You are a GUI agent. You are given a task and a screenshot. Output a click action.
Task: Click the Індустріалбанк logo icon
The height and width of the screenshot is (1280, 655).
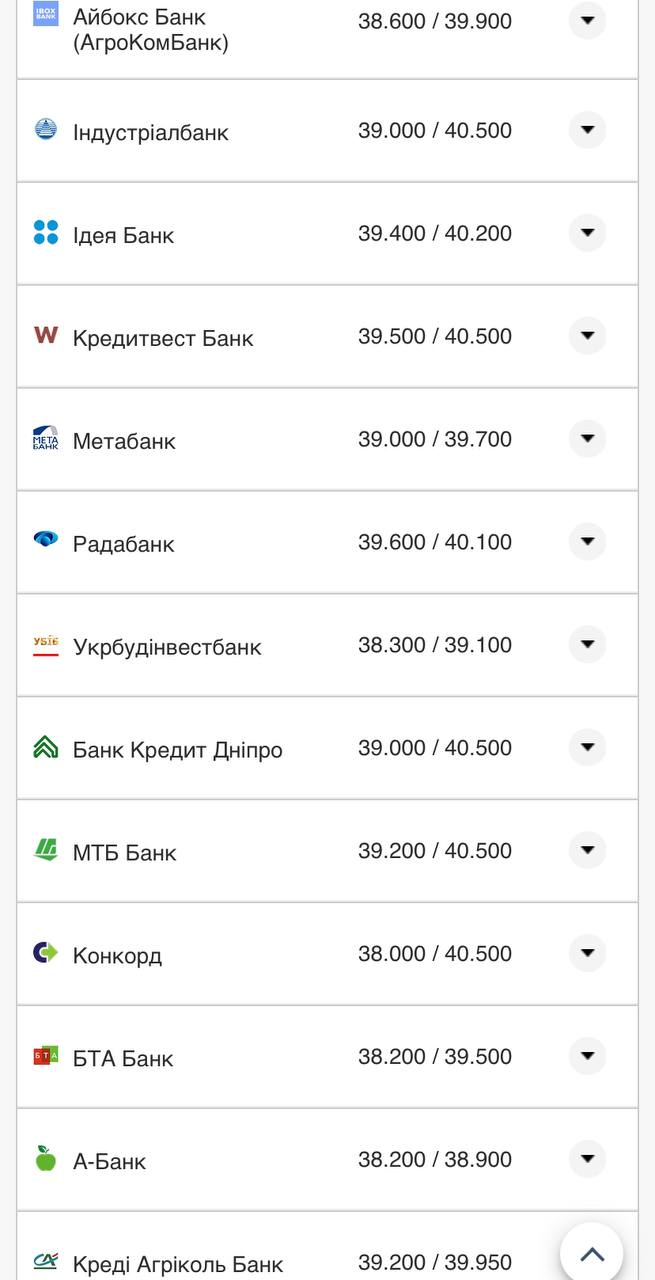(x=46, y=129)
